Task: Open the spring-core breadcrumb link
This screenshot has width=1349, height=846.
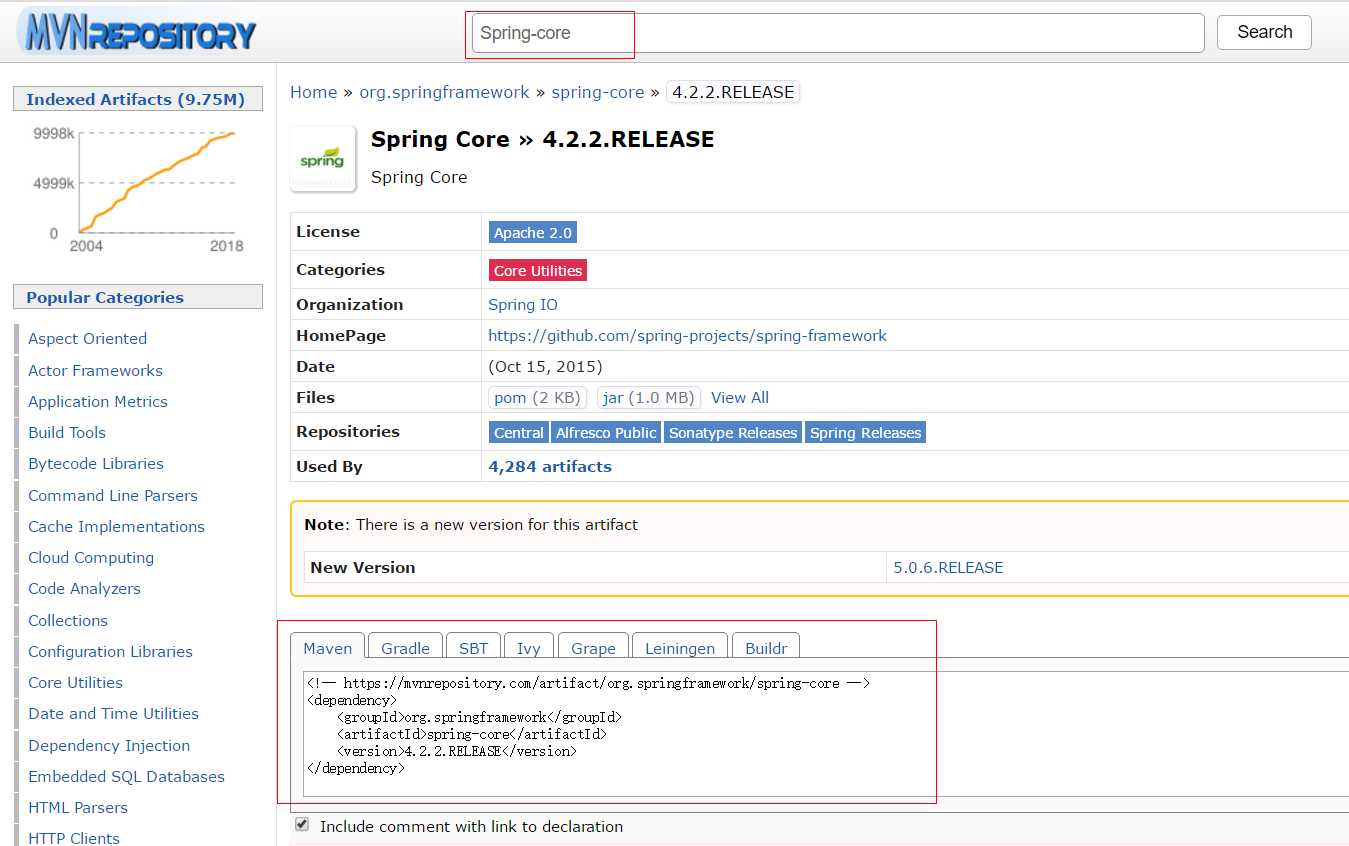Action: pyautogui.click(x=598, y=92)
